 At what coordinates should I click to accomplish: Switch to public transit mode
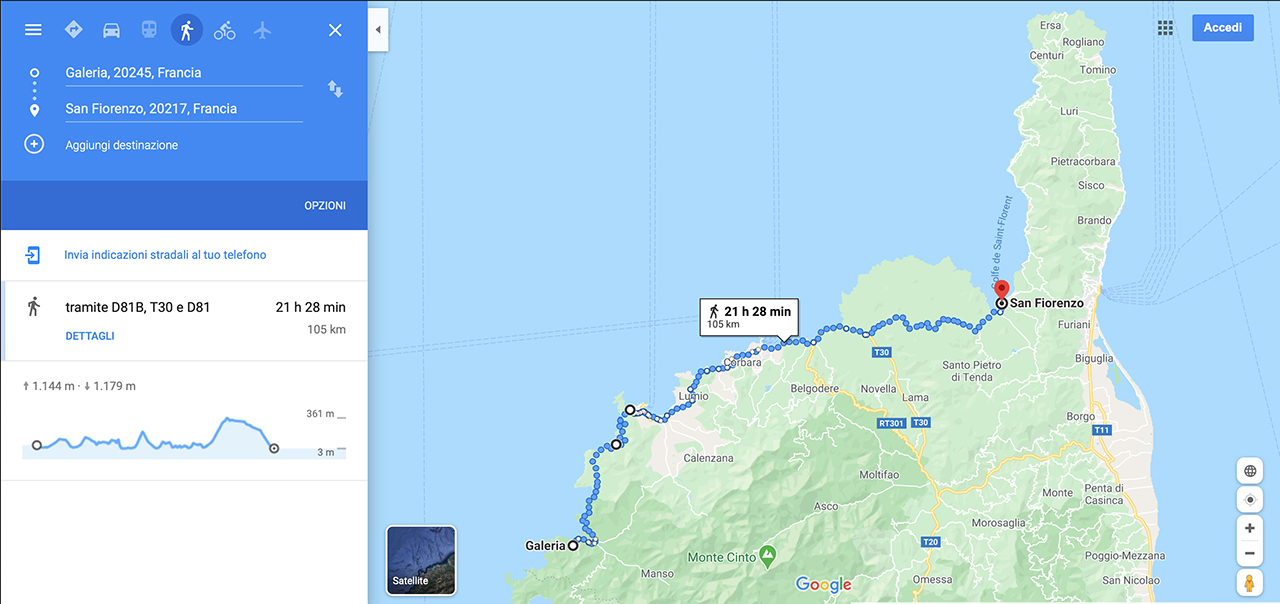point(149,30)
